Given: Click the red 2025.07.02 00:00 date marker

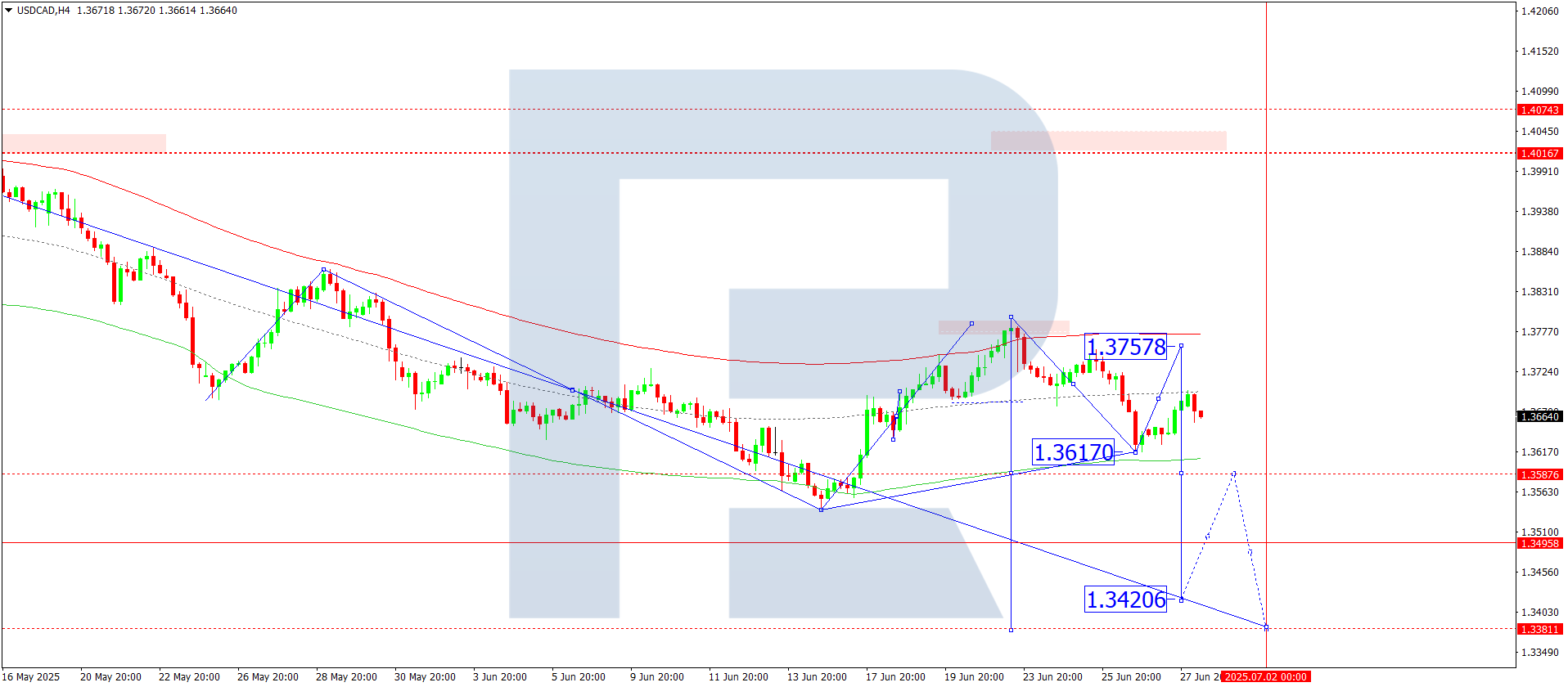Looking at the screenshot, I should [x=1265, y=676].
